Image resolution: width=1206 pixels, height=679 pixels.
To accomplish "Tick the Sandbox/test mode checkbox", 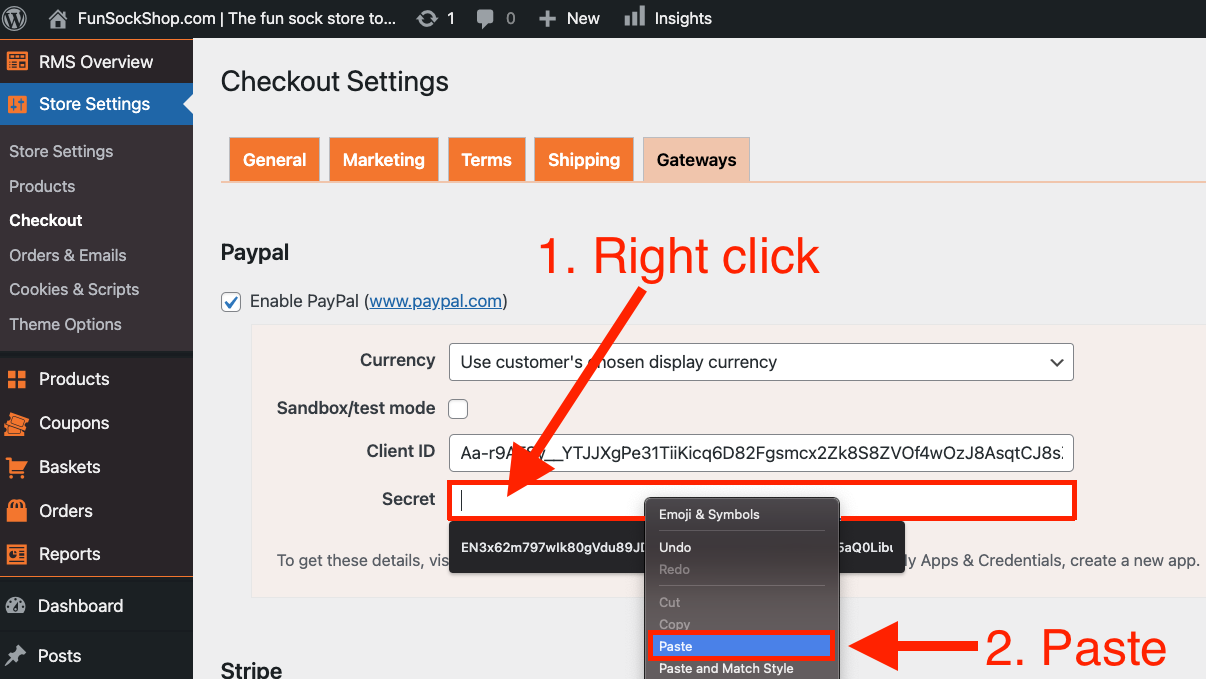I will click(458, 408).
